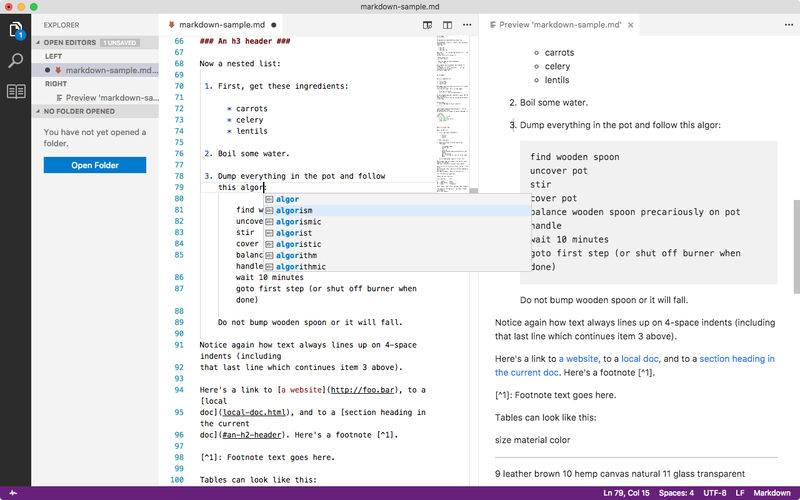
Task: Change indentation via Spaces: 4
Action: coord(676,493)
